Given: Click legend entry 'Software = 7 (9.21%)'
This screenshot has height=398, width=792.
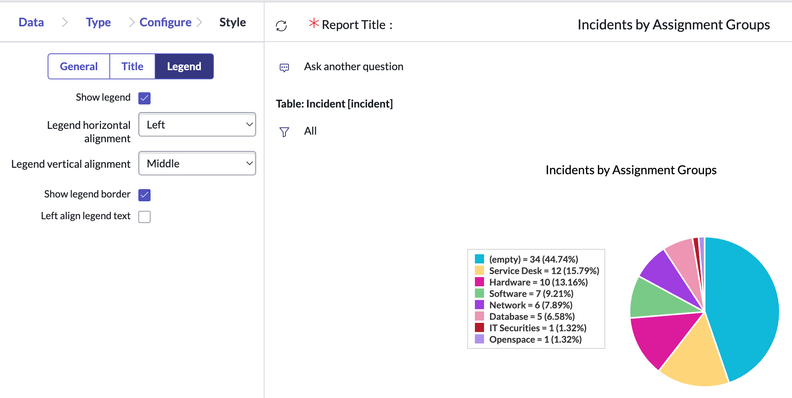Looking at the screenshot, I should click(x=531, y=293).
